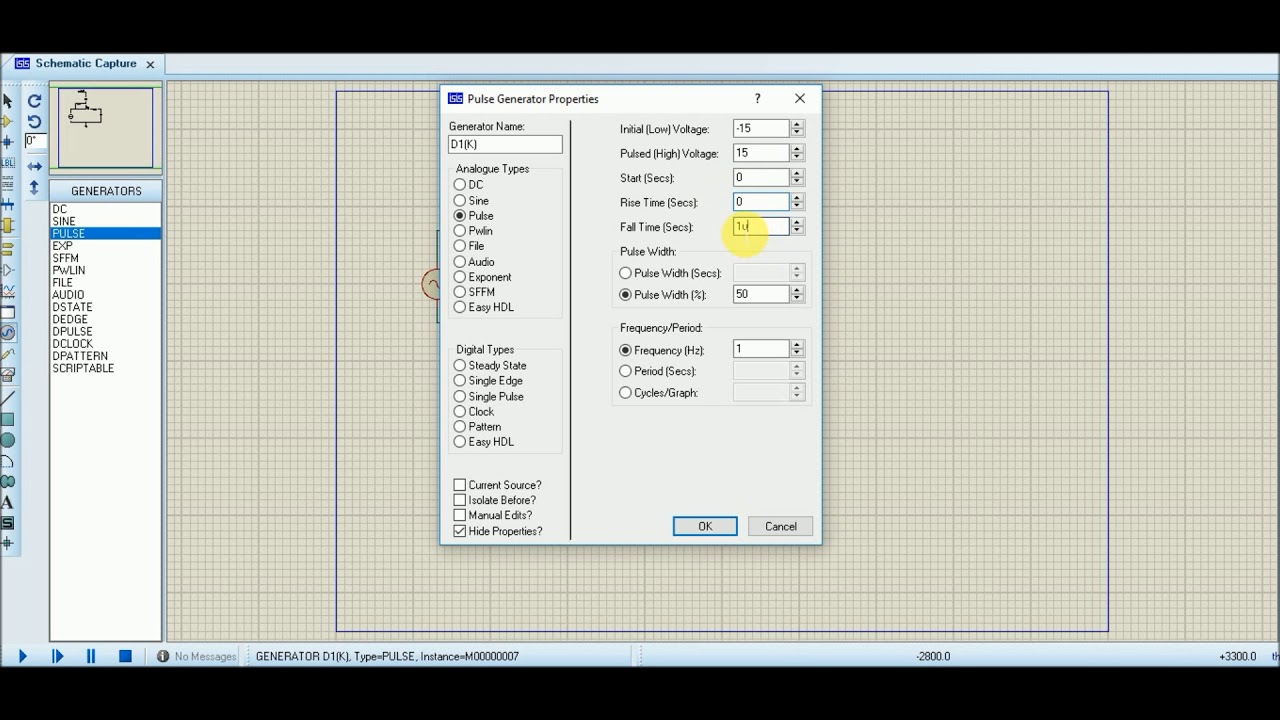Confirm the dialog with OK

click(705, 527)
